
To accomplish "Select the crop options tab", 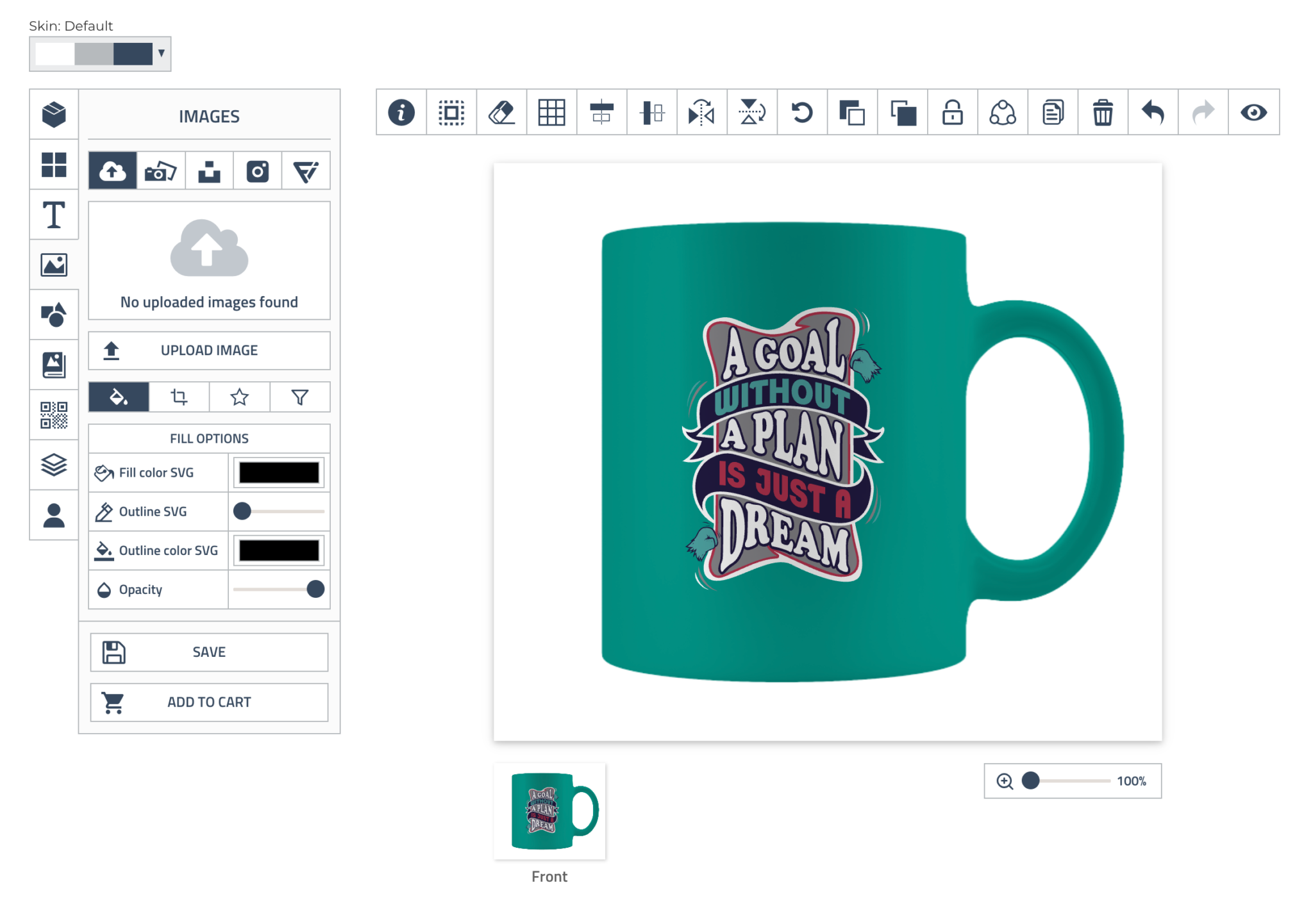I will (179, 397).
